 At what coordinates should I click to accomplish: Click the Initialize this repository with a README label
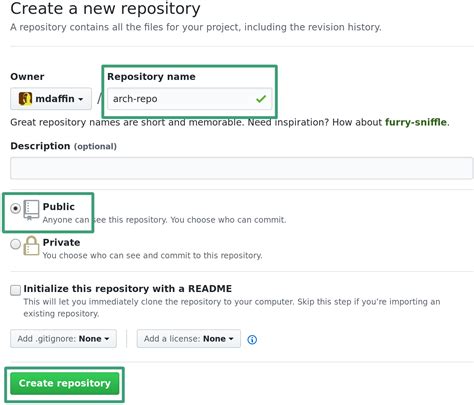pos(128,289)
